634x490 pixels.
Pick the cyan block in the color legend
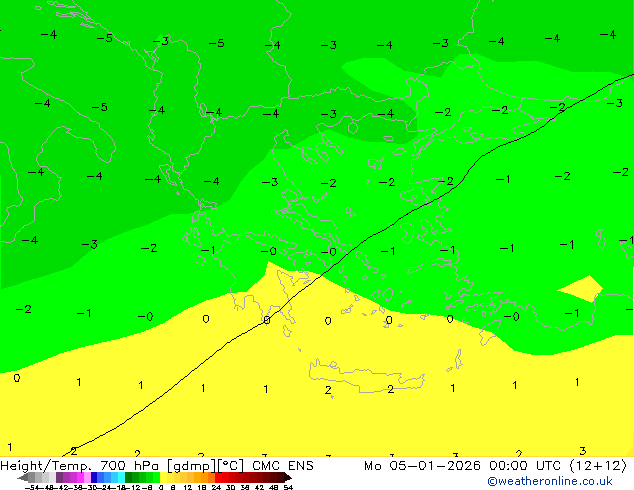121,477
